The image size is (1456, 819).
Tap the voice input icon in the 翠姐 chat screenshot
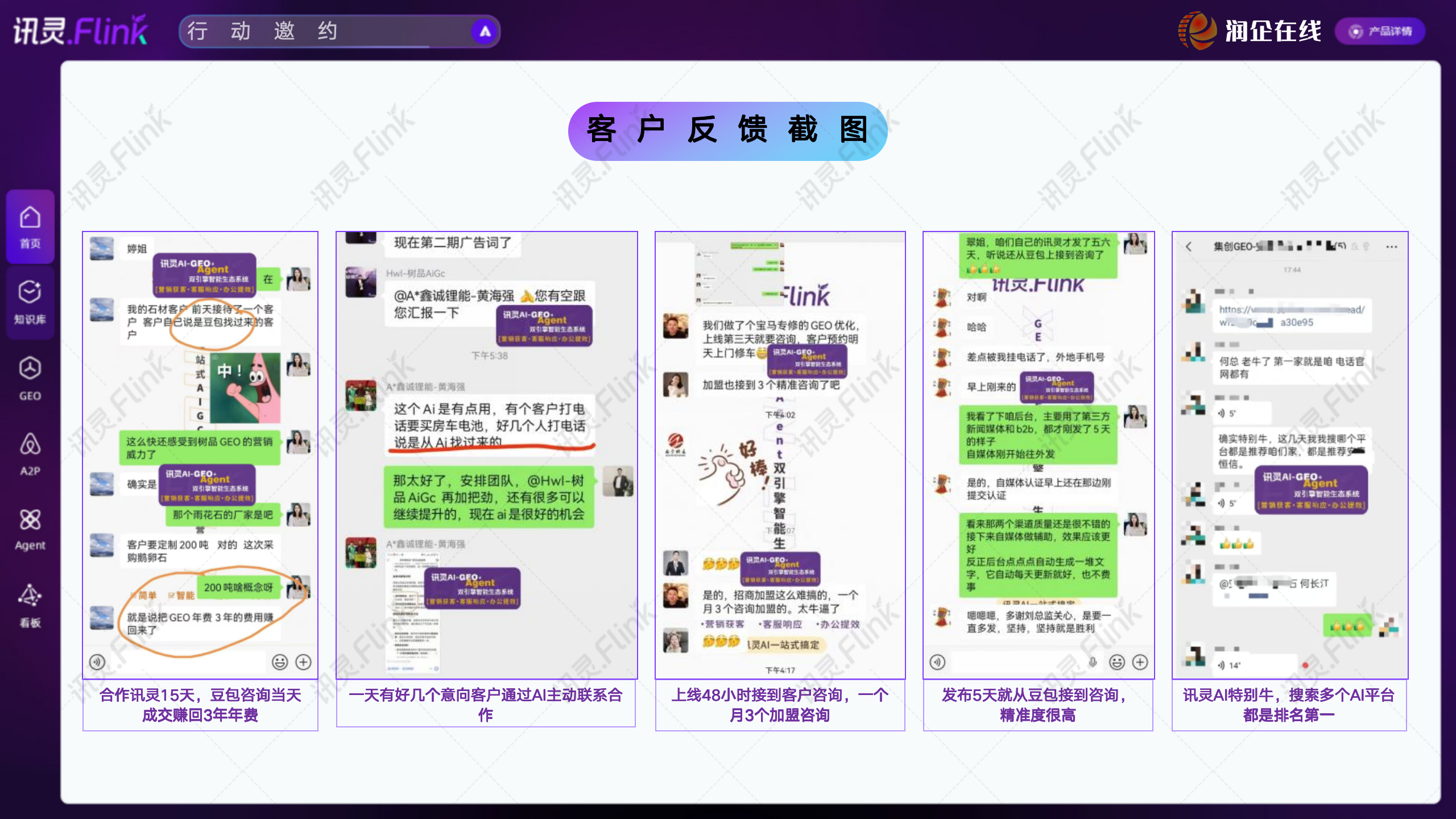pyautogui.click(x=937, y=662)
